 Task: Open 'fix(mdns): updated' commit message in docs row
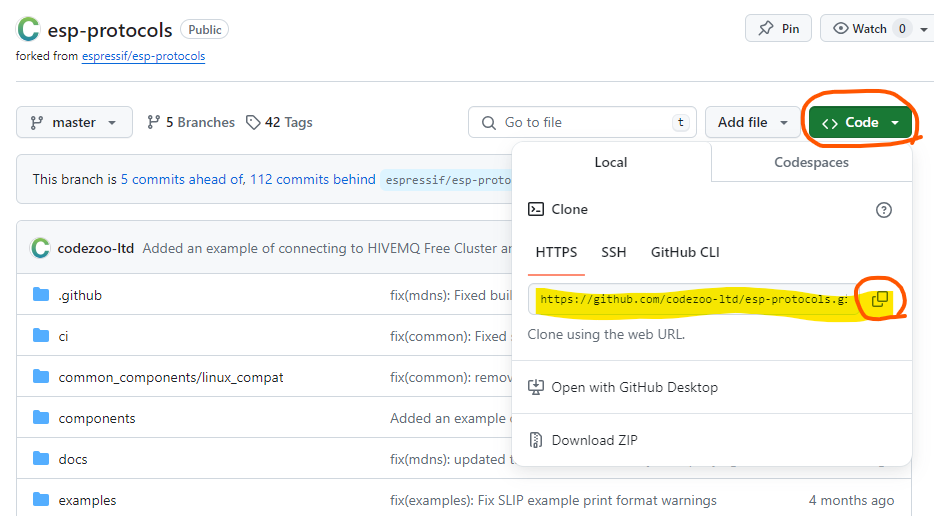[451, 459]
